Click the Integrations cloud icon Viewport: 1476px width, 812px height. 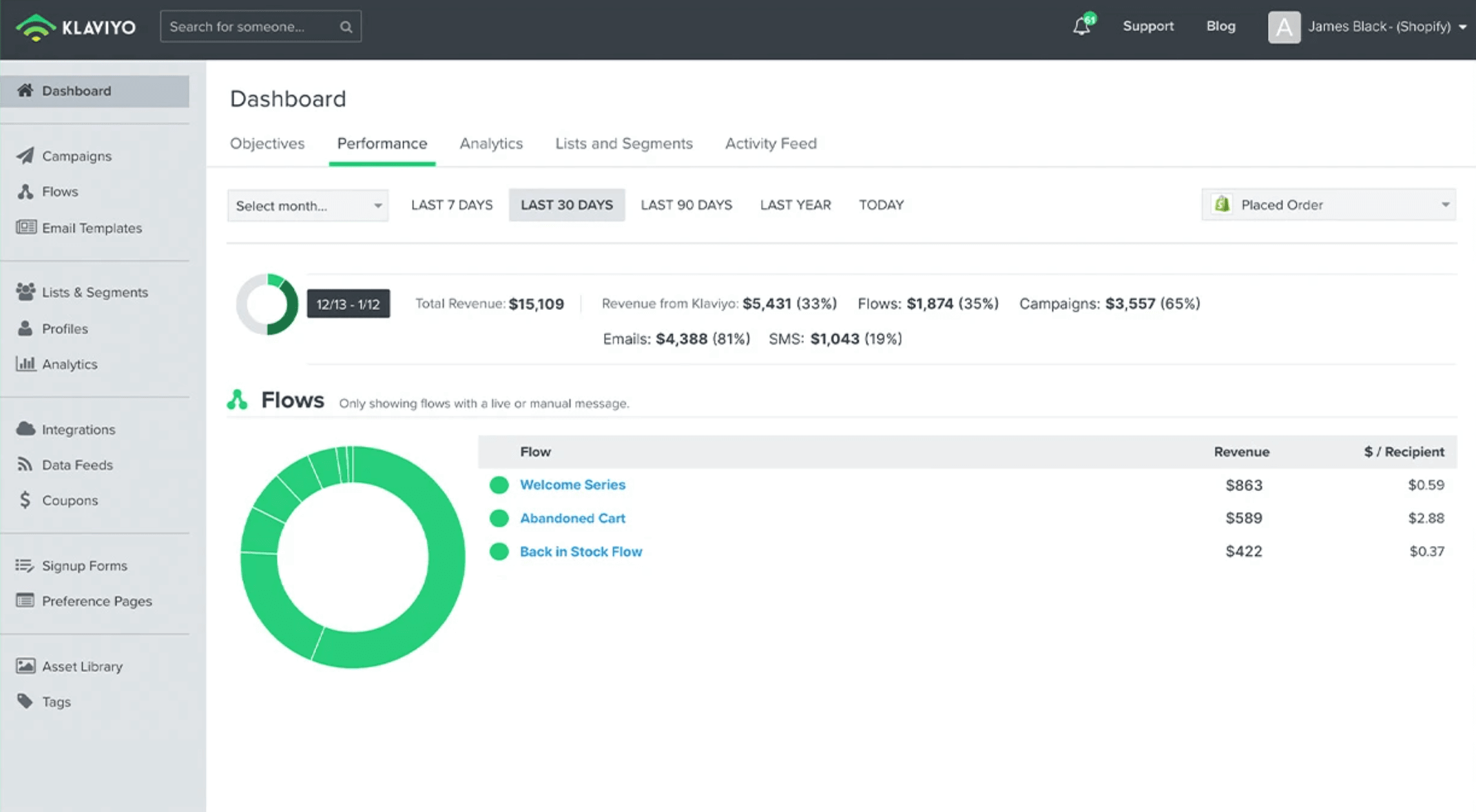(25, 429)
